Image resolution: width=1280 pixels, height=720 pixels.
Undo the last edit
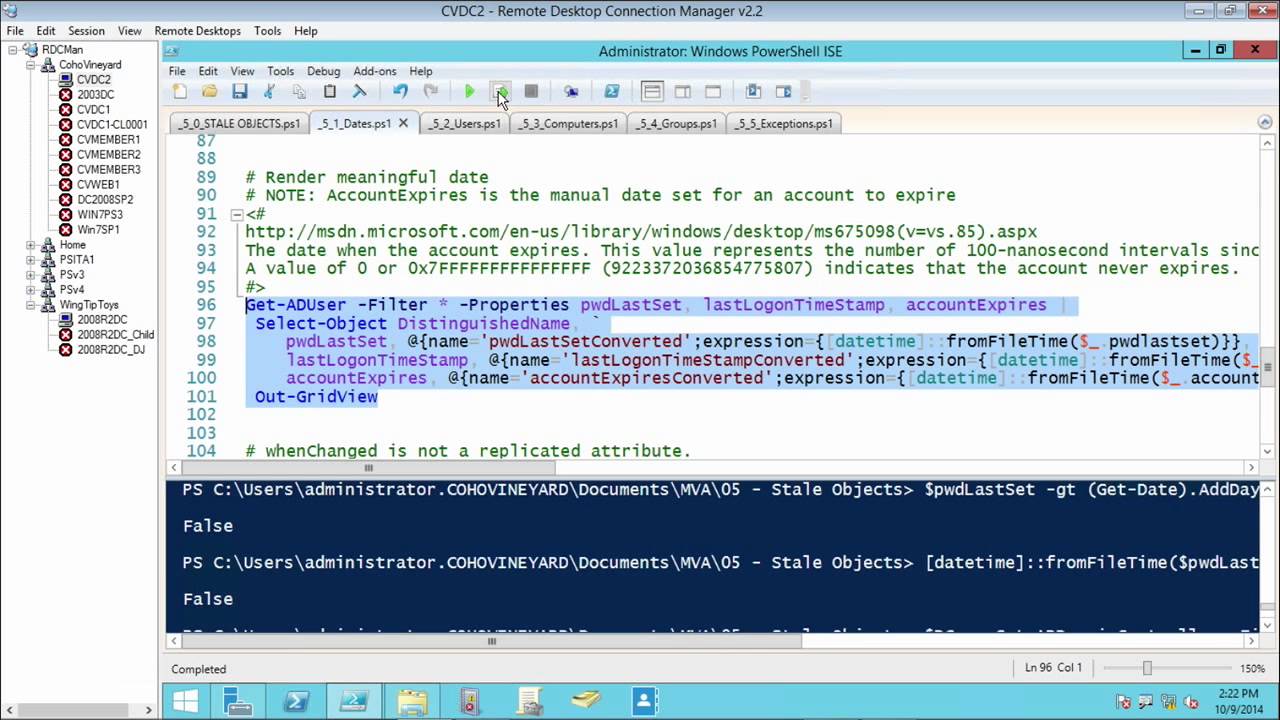(x=400, y=92)
